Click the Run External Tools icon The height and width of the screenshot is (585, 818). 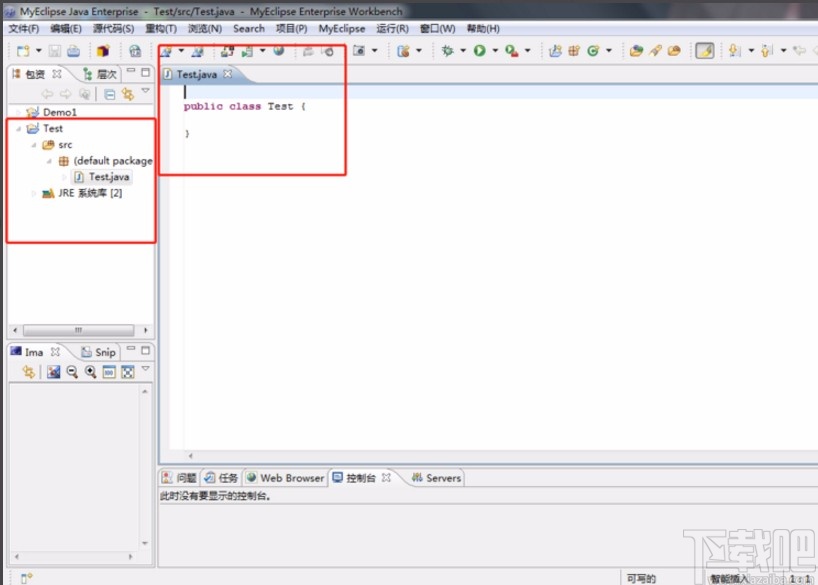[512, 51]
